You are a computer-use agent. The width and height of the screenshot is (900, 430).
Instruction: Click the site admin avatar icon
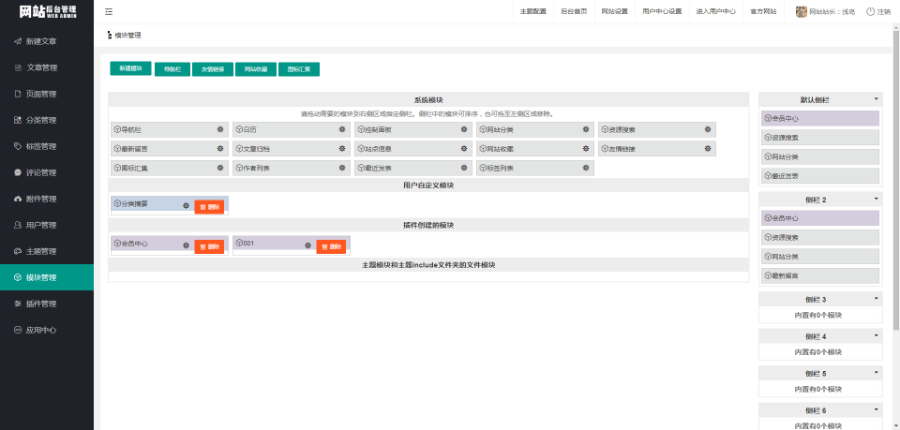point(800,12)
